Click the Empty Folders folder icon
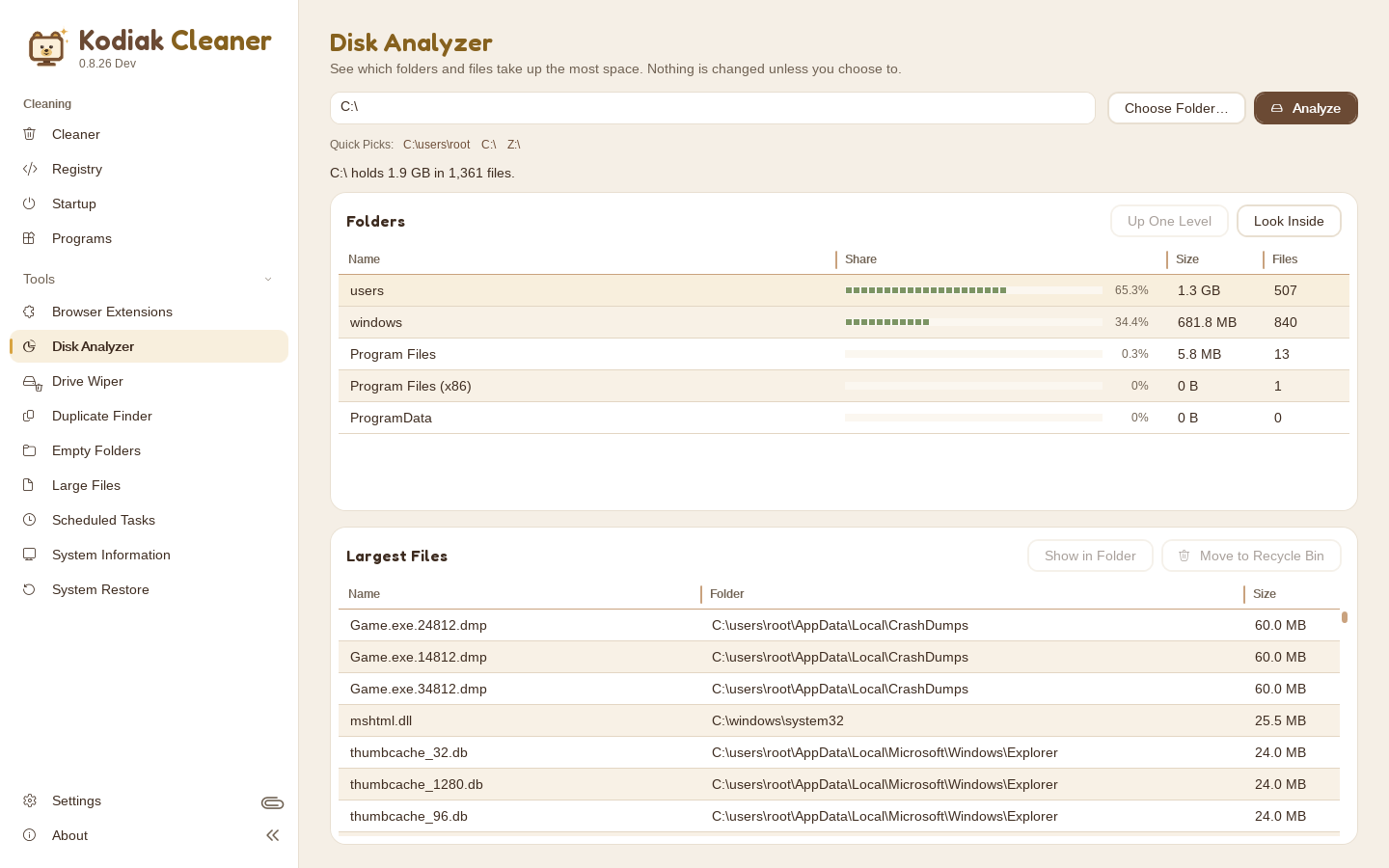Screen dimensions: 1389x868 point(30,450)
